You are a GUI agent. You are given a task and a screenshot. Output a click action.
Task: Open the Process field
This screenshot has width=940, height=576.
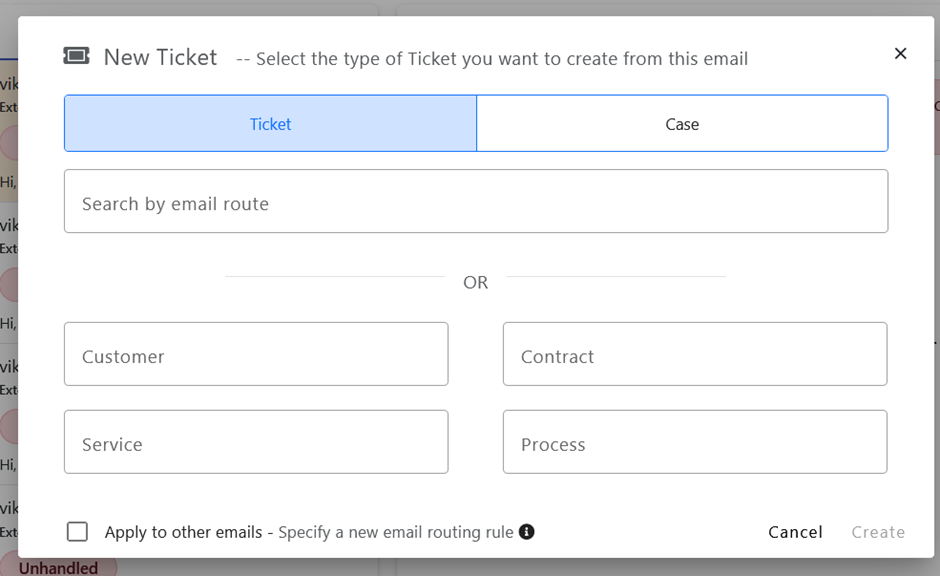point(694,442)
